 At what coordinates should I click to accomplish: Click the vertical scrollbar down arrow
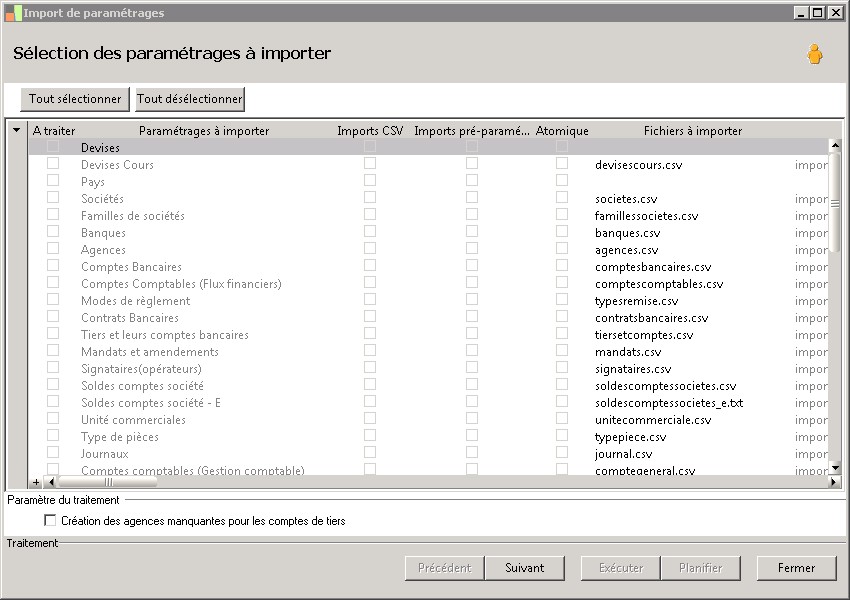(x=835, y=467)
